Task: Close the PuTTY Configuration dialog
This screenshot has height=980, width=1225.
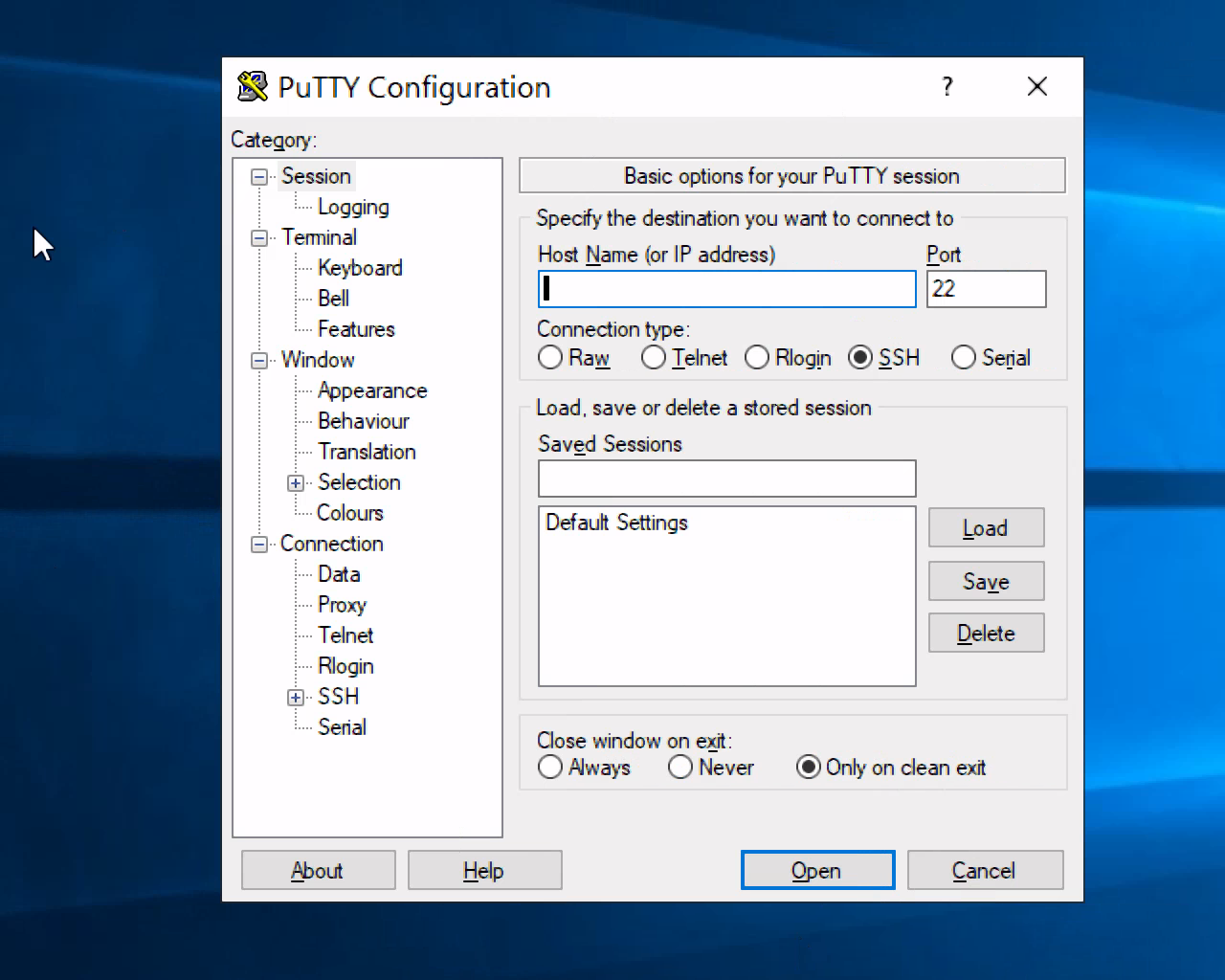Action: click(x=1037, y=87)
